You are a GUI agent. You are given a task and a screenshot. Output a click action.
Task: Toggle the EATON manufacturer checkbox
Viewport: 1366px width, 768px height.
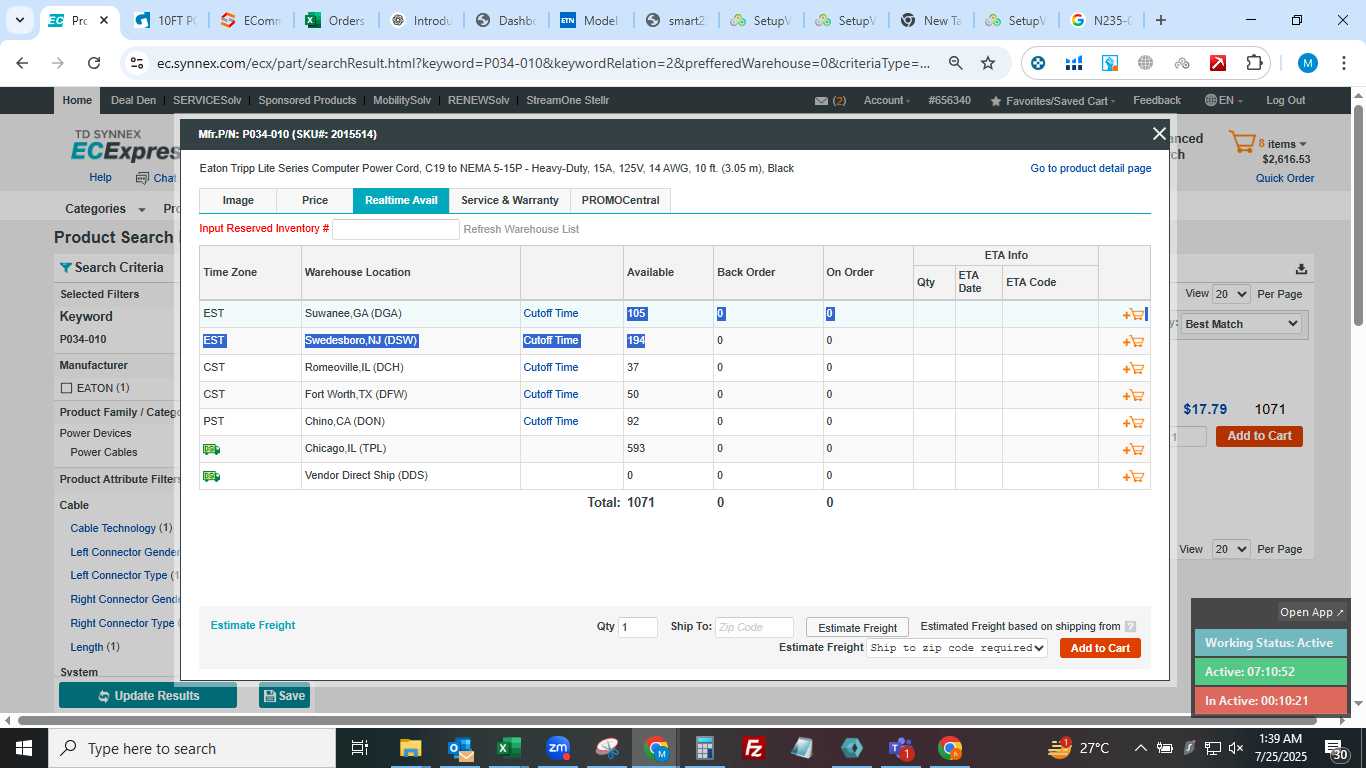click(x=66, y=388)
